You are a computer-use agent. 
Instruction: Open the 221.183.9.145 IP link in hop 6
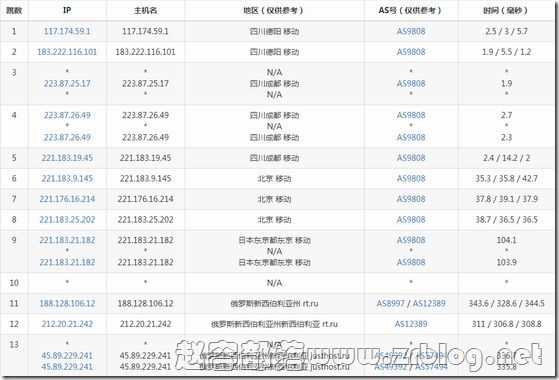click(x=67, y=179)
